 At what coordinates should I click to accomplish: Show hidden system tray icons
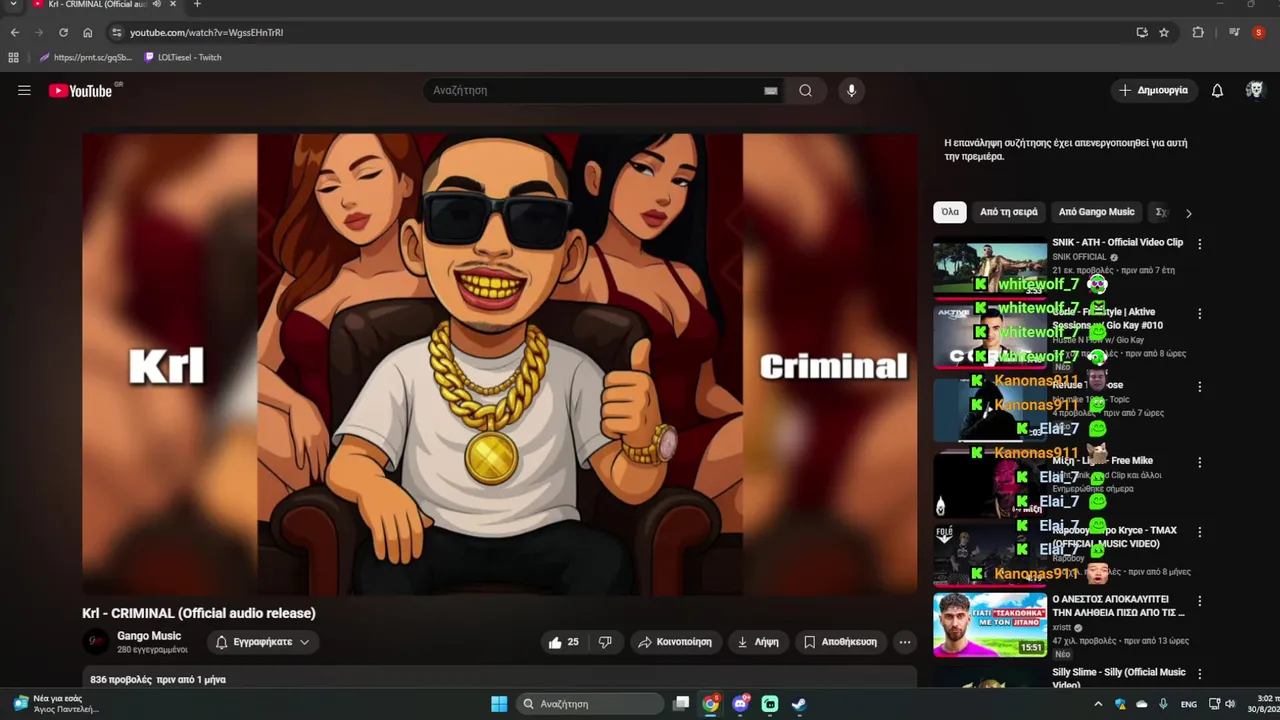click(1098, 704)
